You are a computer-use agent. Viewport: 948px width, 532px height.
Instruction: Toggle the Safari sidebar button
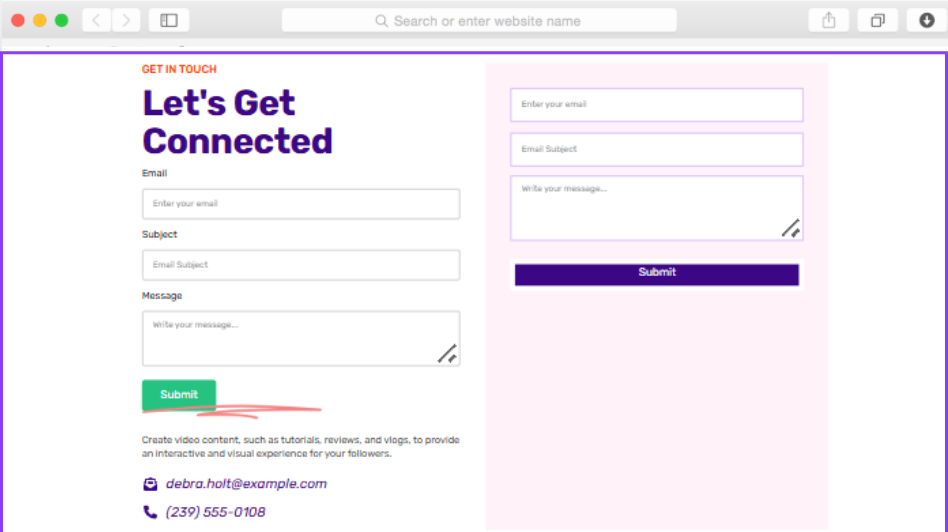(169, 20)
